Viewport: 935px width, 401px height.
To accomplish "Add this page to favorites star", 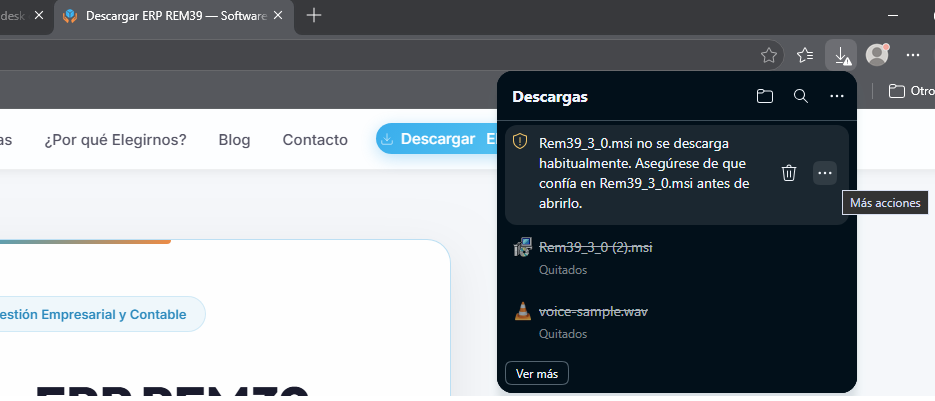I will [x=769, y=55].
